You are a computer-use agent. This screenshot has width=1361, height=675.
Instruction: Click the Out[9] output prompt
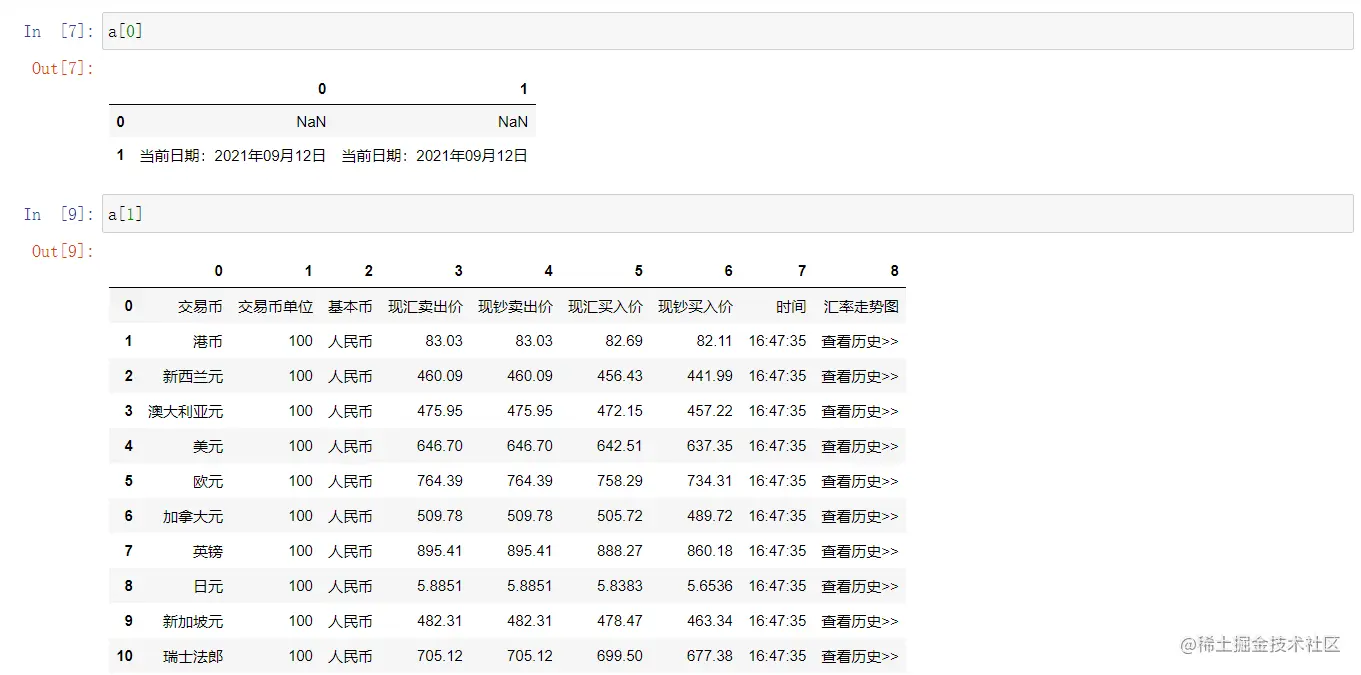(63, 251)
